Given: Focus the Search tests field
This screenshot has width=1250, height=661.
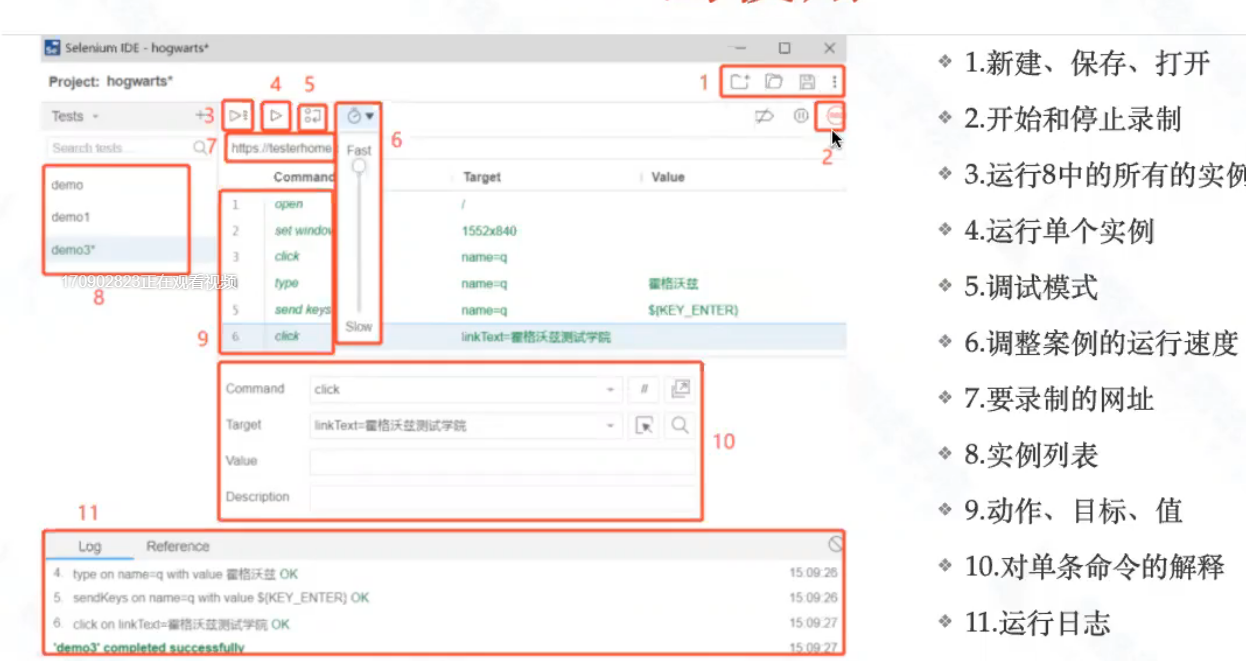Looking at the screenshot, I should [x=120, y=147].
